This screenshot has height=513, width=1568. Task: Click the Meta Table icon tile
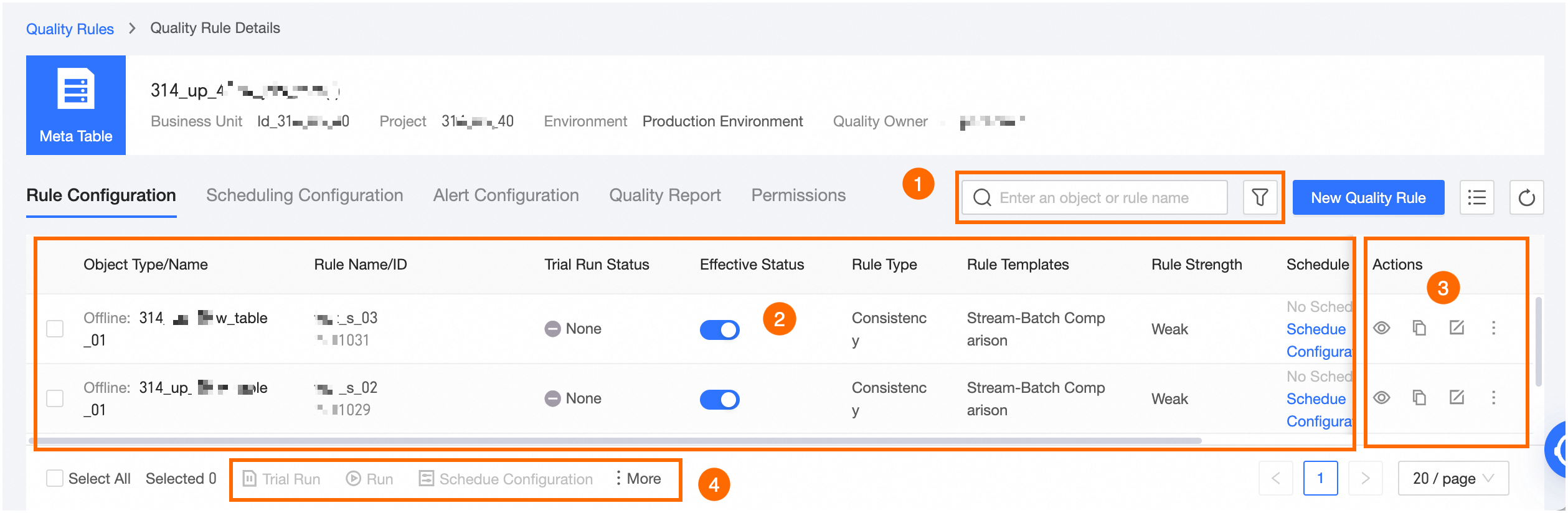point(76,105)
